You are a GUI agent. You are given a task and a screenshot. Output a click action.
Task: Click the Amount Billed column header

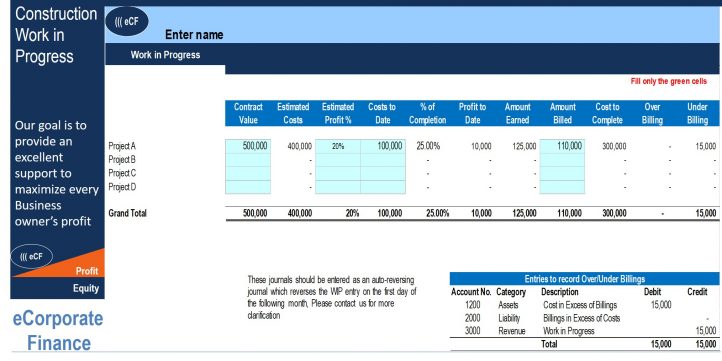562,113
